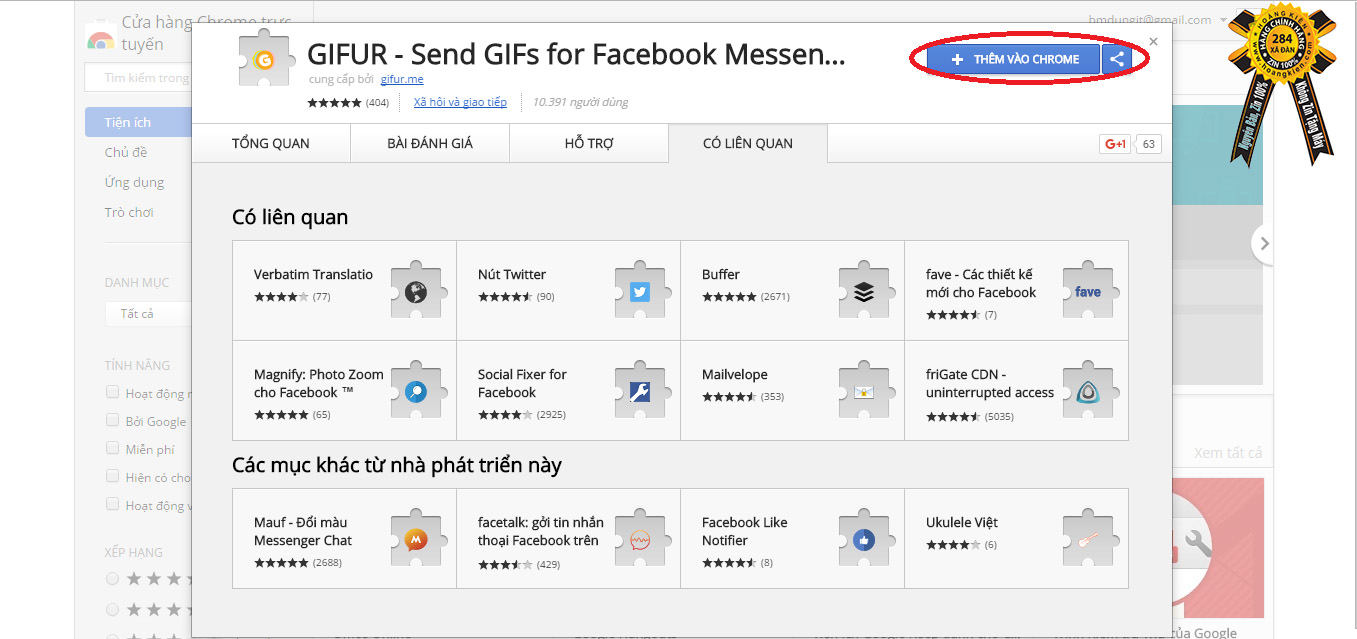The image size is (1357, 639).
Task: Click the Magnify Photo Zoom magnifier icon
Action: [416, 391]
